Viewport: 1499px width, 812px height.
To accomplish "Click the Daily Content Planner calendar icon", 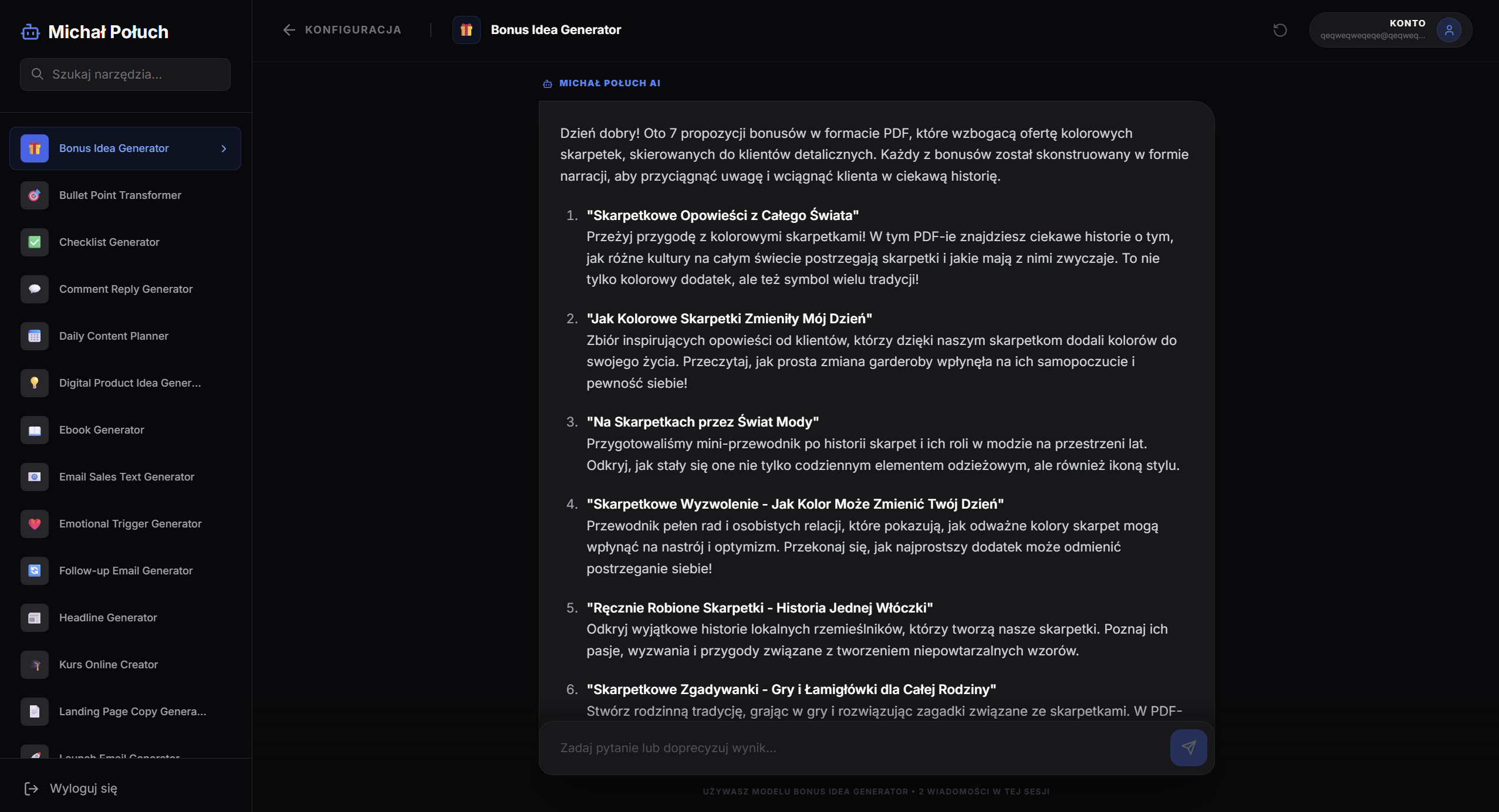I will tap(35, 336).
